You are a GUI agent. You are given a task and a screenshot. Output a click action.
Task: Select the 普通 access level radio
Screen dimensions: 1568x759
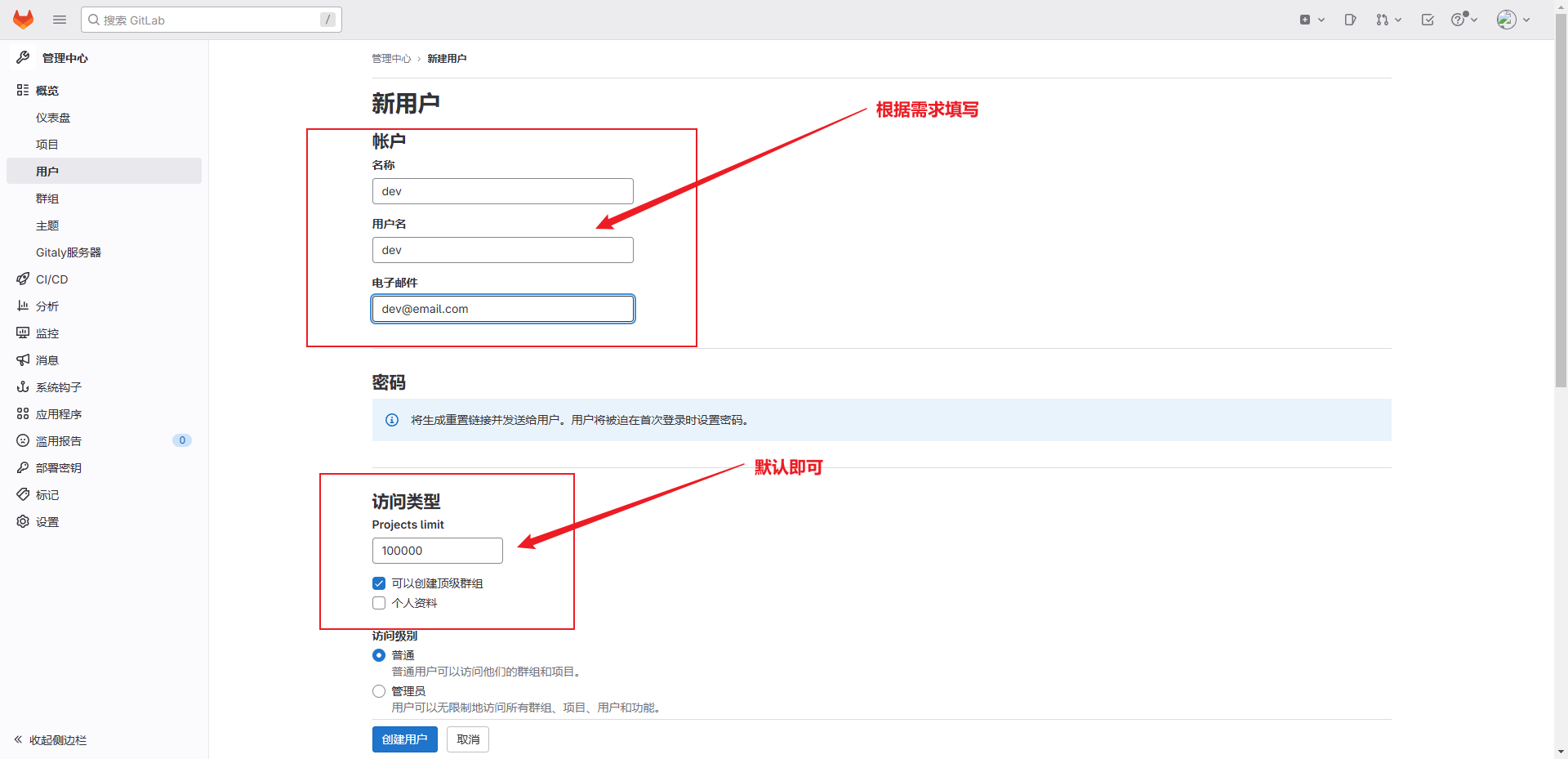coord(379,655)
